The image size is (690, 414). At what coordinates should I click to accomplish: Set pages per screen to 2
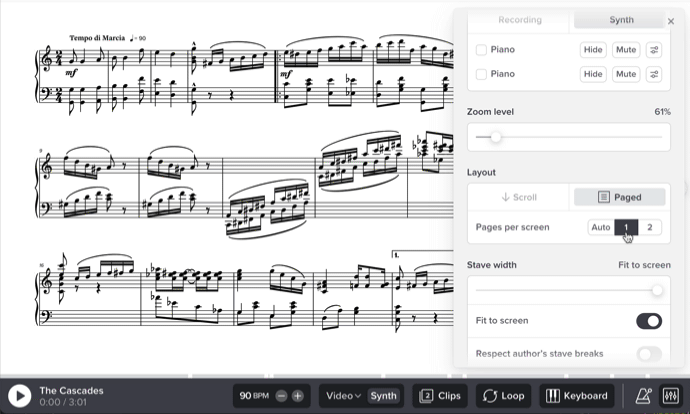pos(650,227)
